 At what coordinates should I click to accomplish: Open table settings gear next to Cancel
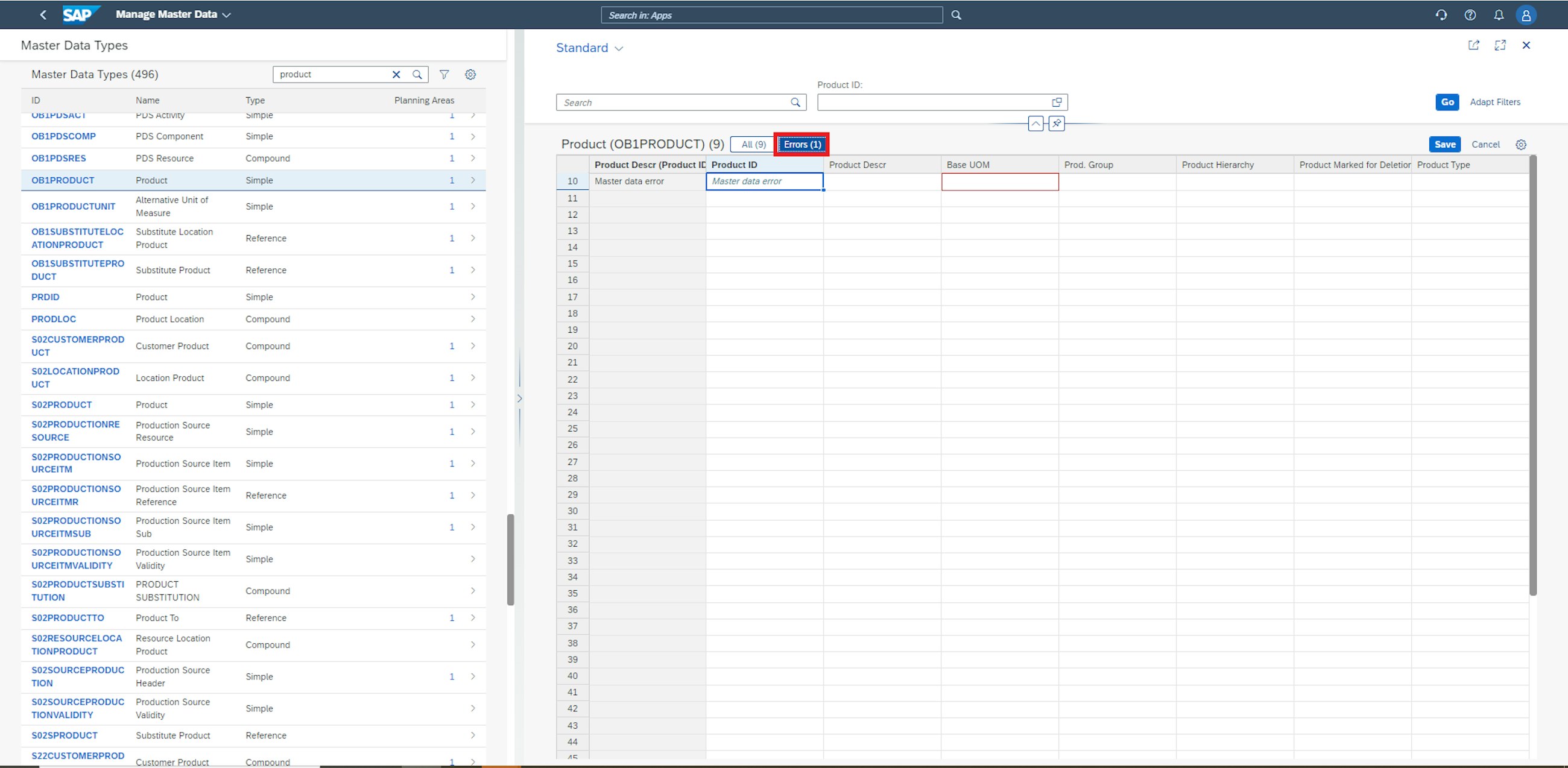(1521, 144)
